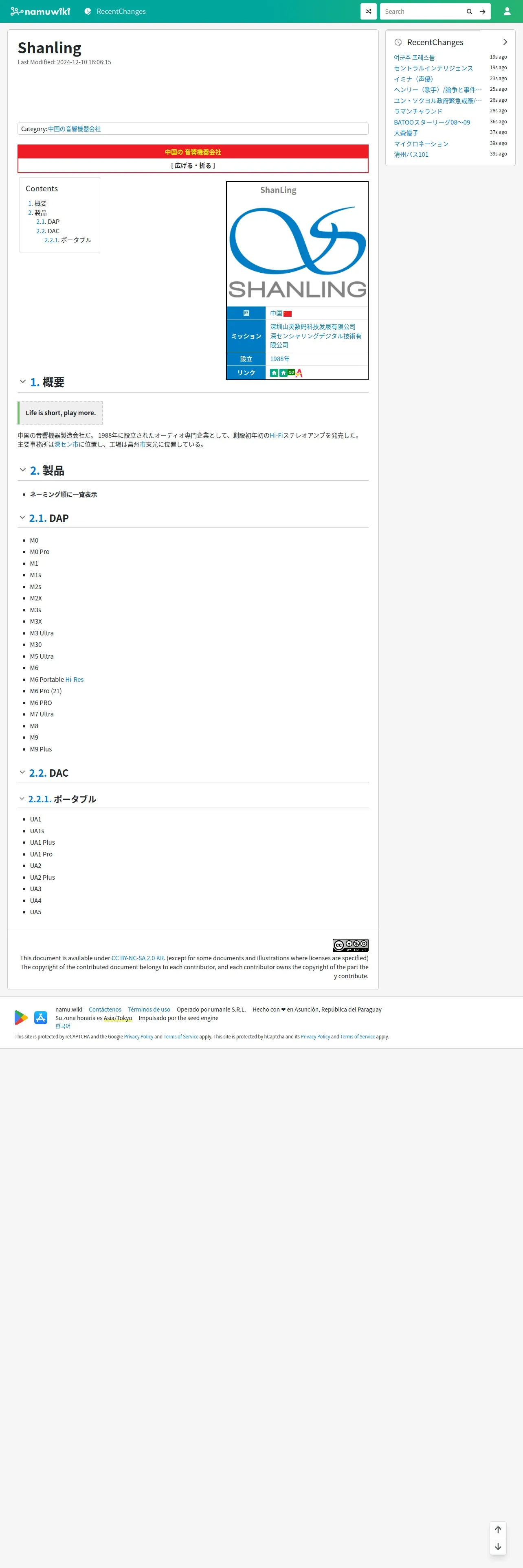Focus the Search input field
This screenshot has width=523, height=1568.
(x=422, y=11)
